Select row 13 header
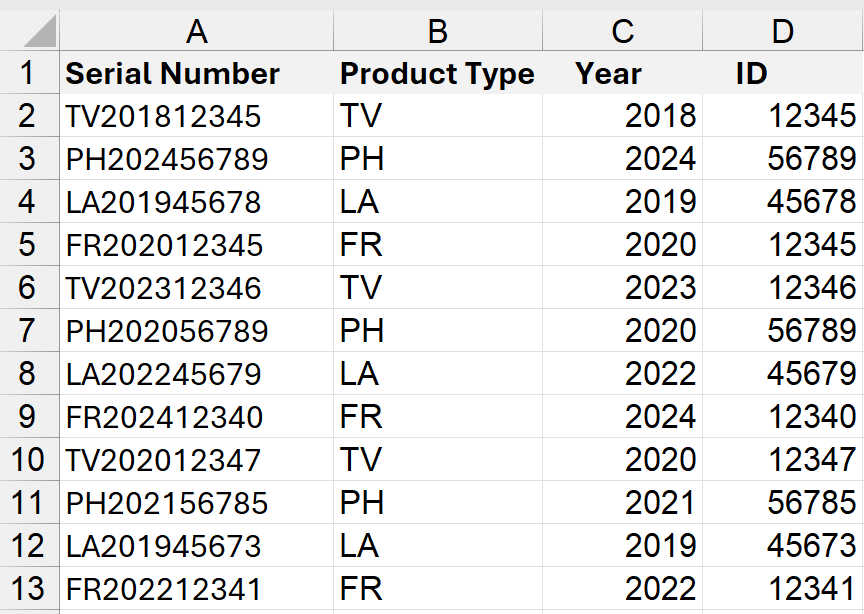The image size is (864, 614). pos(28,588)
